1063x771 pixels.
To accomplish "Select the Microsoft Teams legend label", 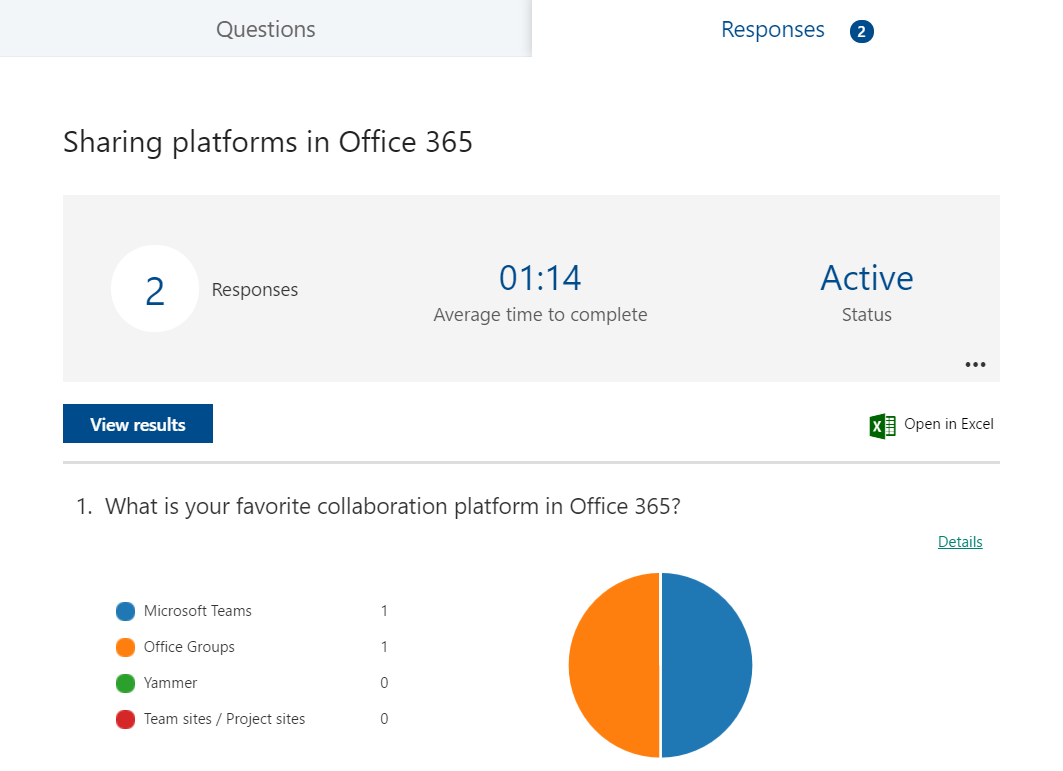I will [197, 611].
